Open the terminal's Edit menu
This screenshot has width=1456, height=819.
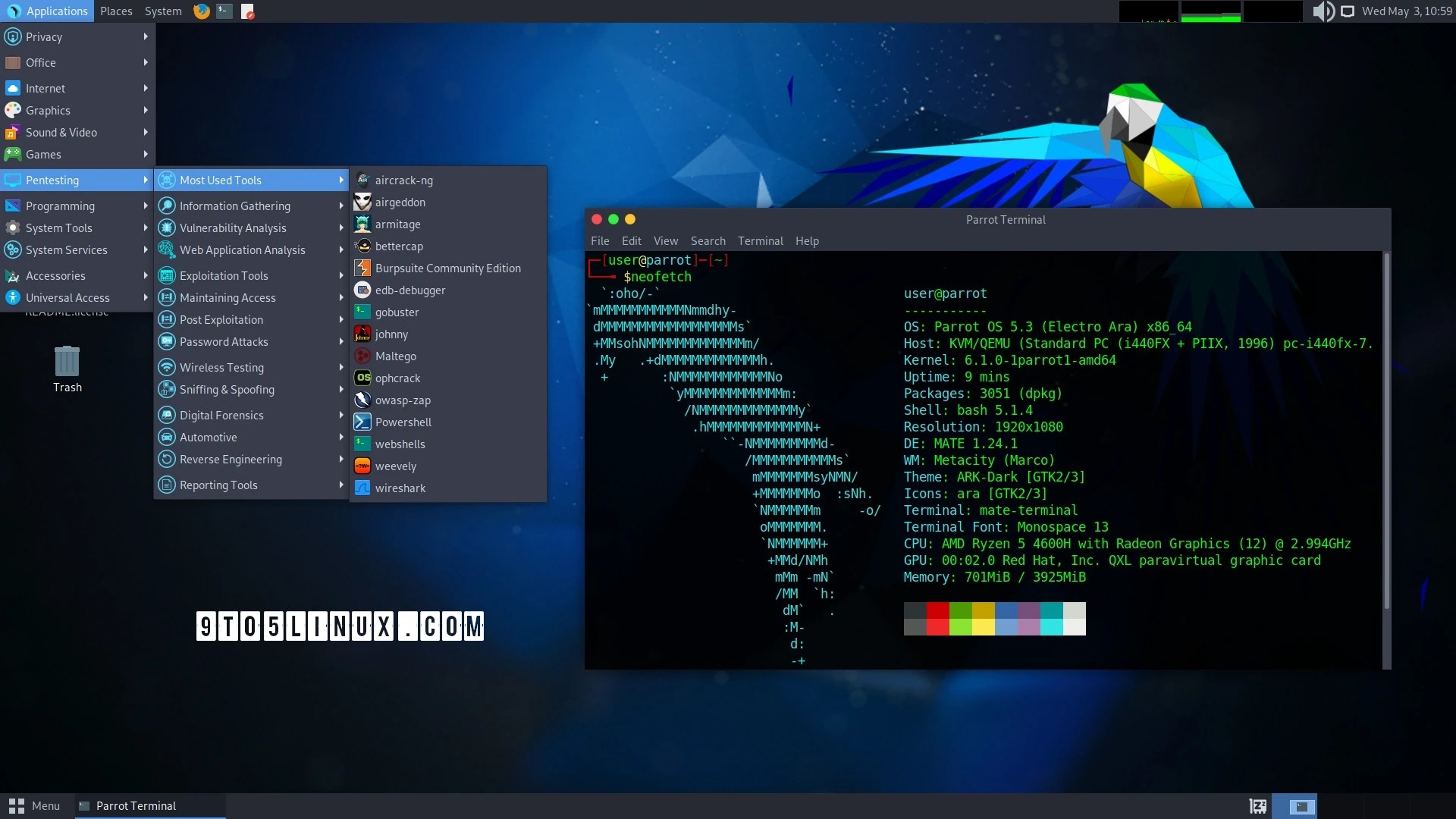tap(631, 241)
